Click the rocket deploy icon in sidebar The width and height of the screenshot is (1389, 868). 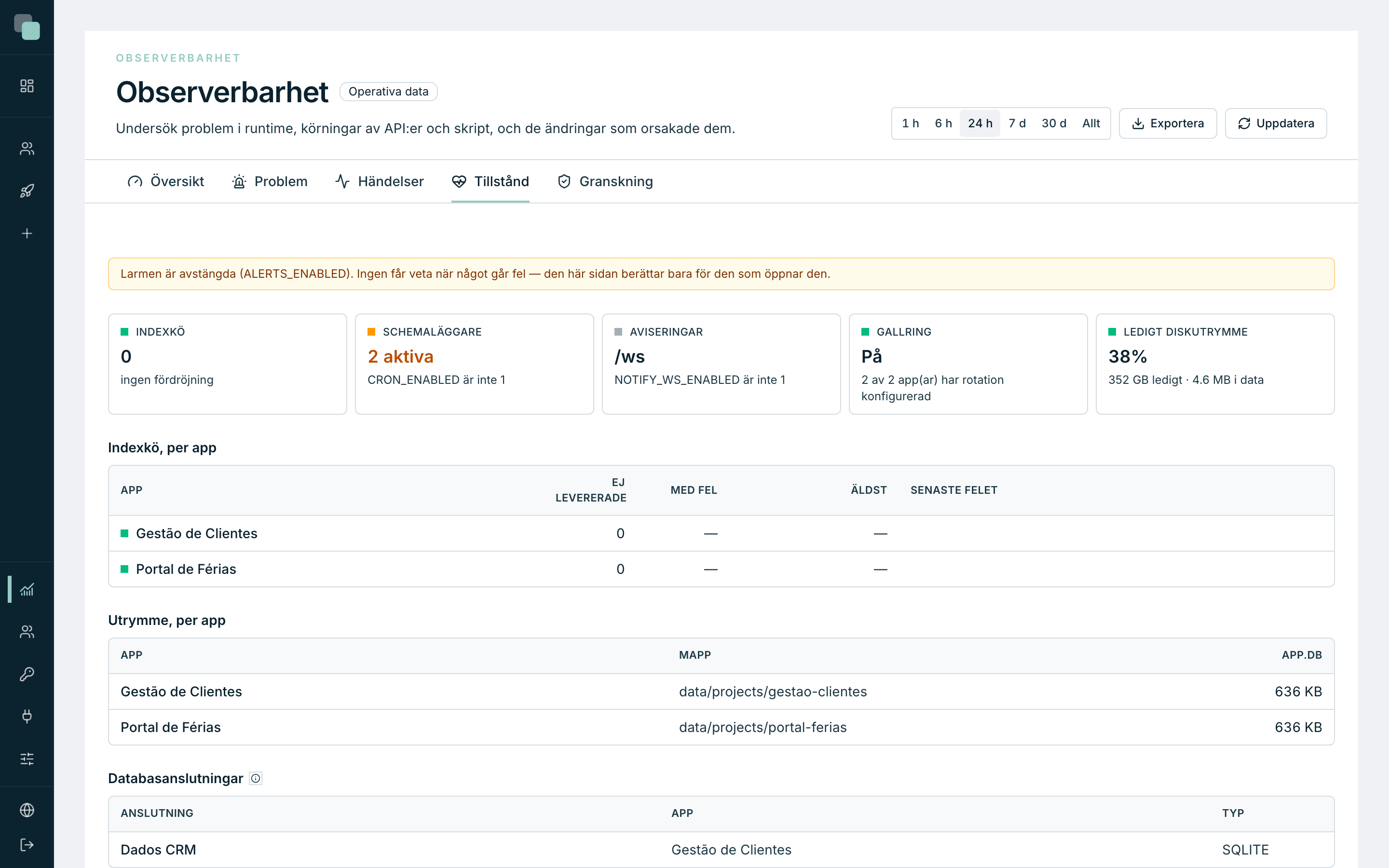[27, 191]
